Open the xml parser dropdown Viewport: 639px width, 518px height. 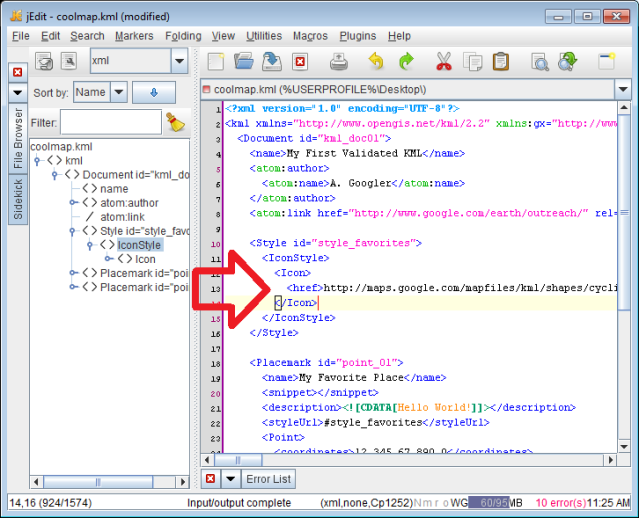[179, 61]
